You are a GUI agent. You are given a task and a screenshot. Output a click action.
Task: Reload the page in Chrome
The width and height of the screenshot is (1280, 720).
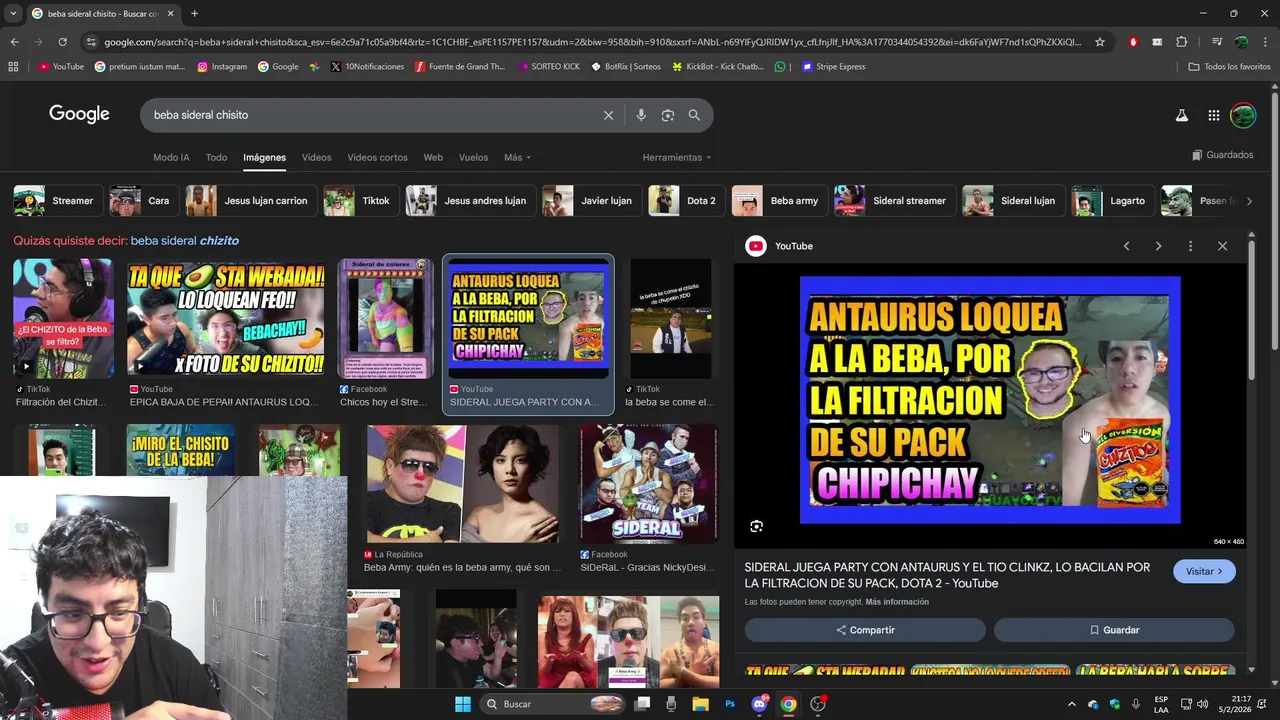(x=62, y=42)
